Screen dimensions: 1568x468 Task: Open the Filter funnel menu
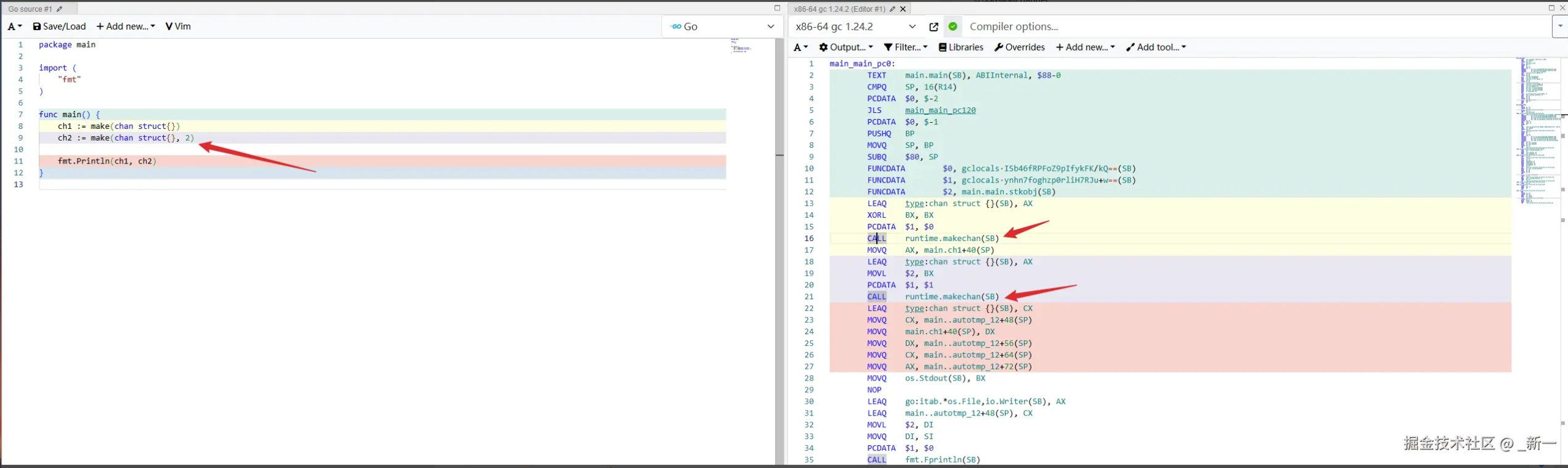click(905, 47)
